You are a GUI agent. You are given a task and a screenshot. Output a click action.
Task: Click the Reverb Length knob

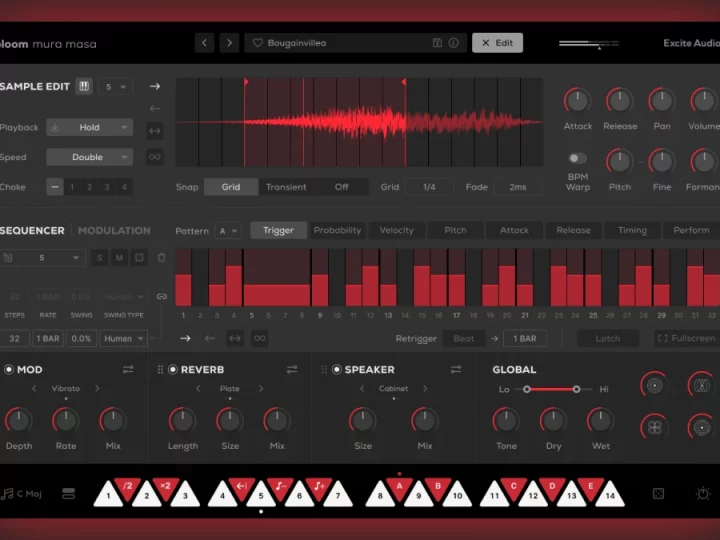pos(183,420)
